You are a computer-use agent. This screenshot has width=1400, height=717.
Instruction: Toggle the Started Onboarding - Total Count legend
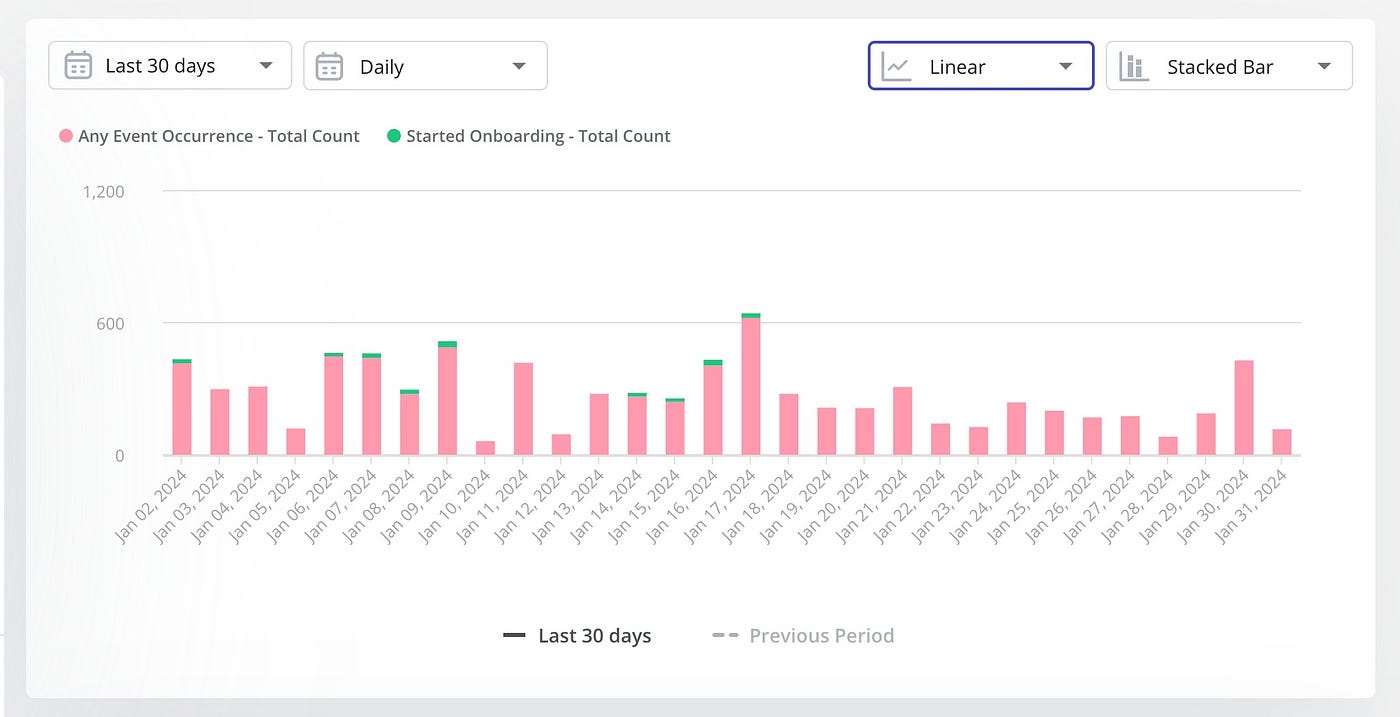(529, 136)
